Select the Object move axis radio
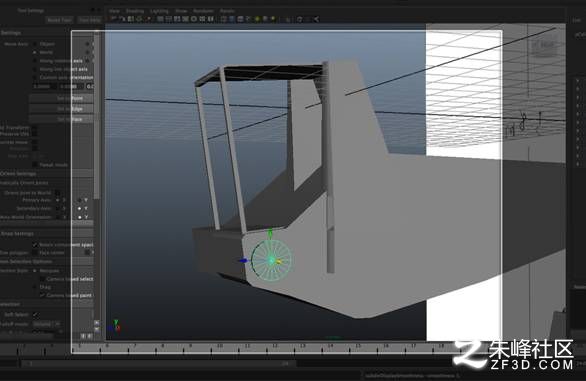This screenshot has height=381, width=586. click(x=35, y=44)
